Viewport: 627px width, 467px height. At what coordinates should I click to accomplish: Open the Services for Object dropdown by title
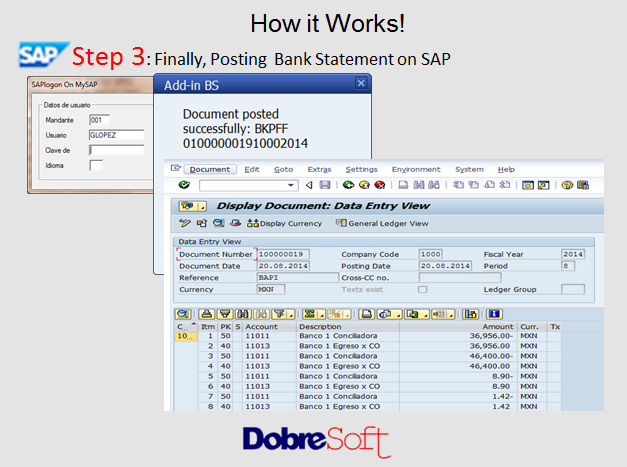tap(192, 206)
